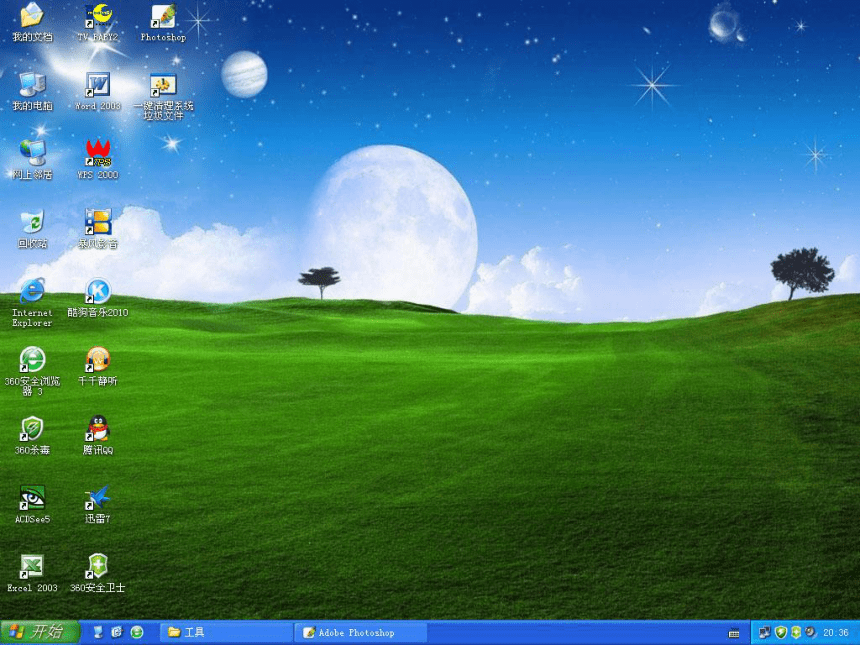This screenshot has width=860, height=645.
Task: Switch to the 工具 folder taskbar button
Action: [226, 632]
